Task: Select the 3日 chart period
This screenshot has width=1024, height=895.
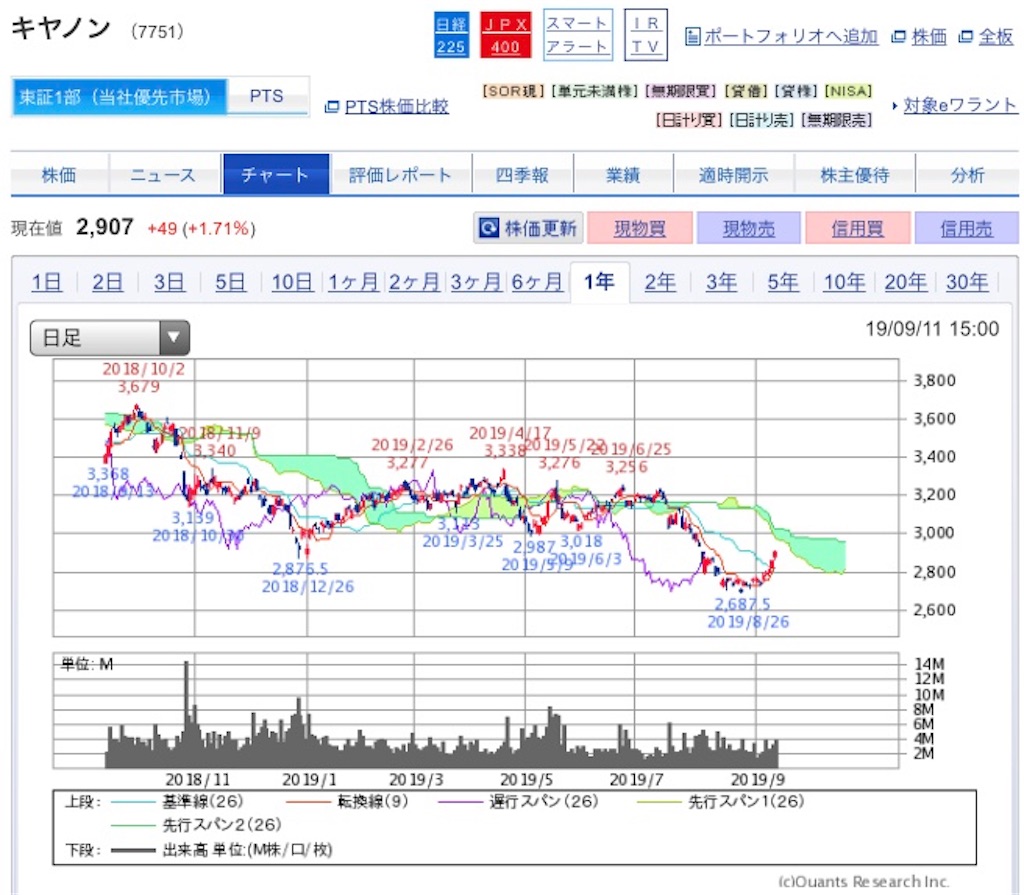Action: pyautogui.click(x=168, y=282)
